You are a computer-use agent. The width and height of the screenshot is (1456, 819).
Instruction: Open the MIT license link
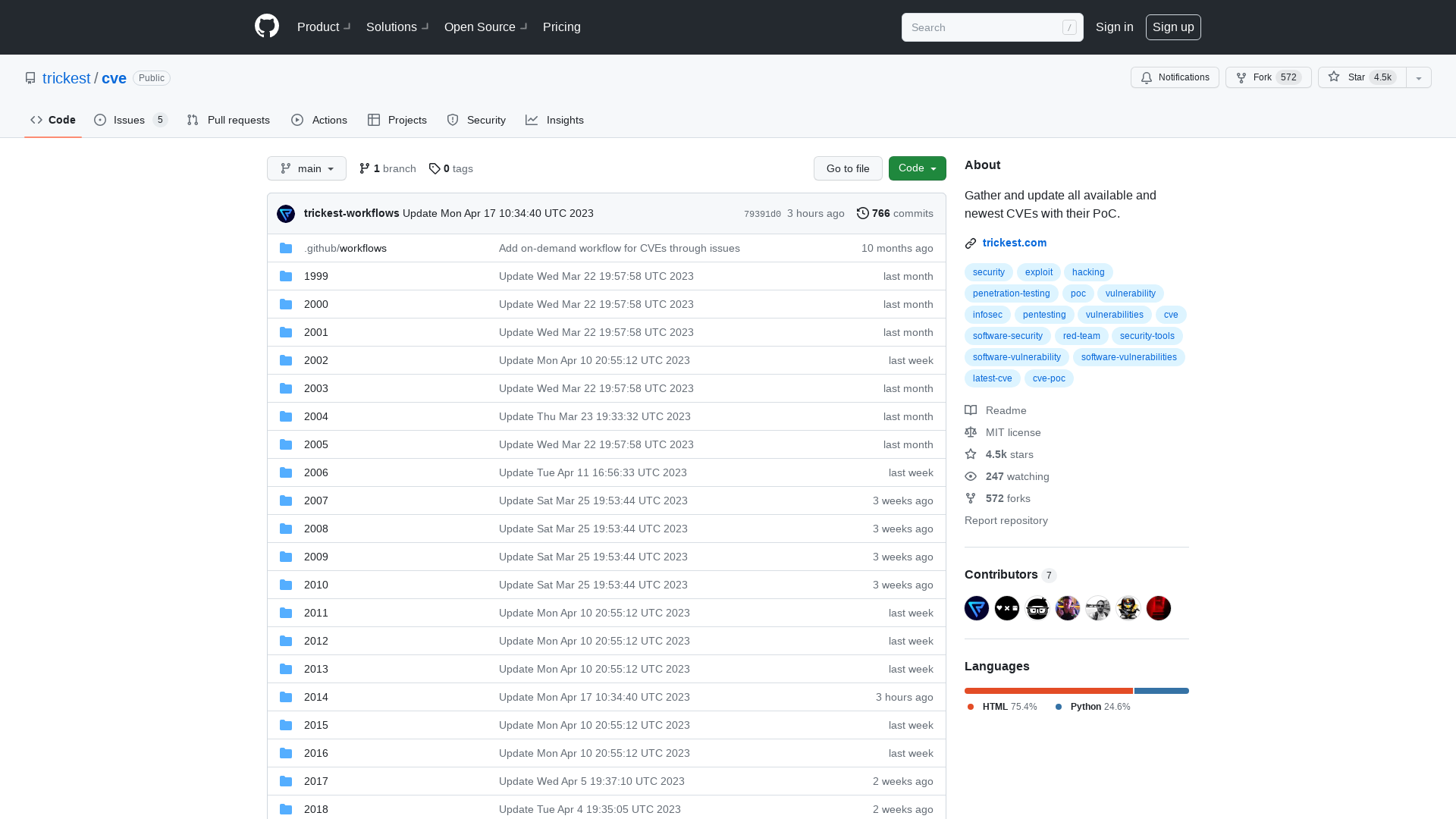coord(1012,431)
